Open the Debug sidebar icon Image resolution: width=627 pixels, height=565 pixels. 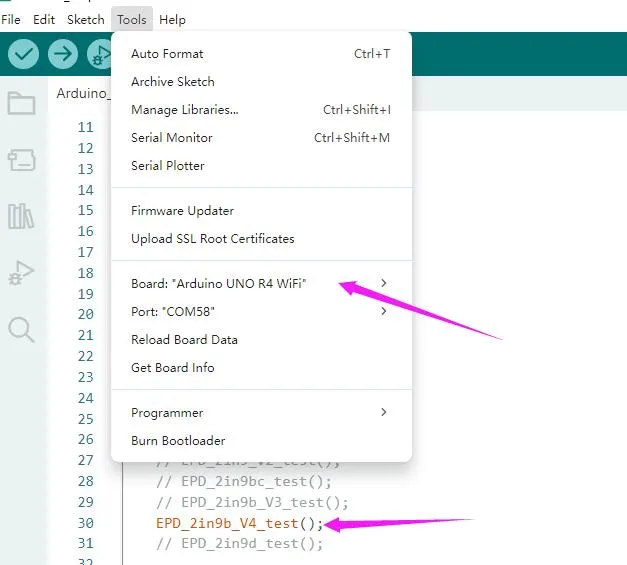21,273
